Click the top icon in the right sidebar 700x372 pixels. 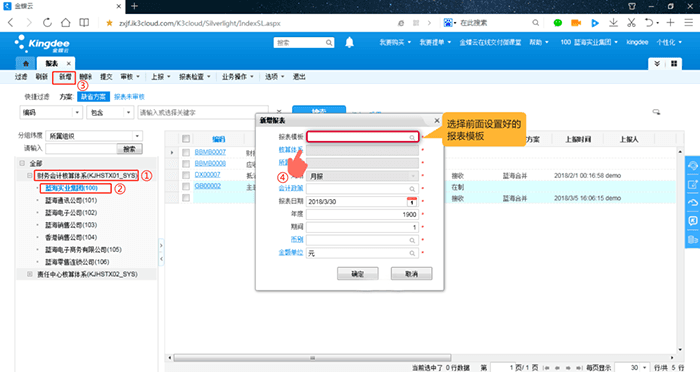(692, 166)
